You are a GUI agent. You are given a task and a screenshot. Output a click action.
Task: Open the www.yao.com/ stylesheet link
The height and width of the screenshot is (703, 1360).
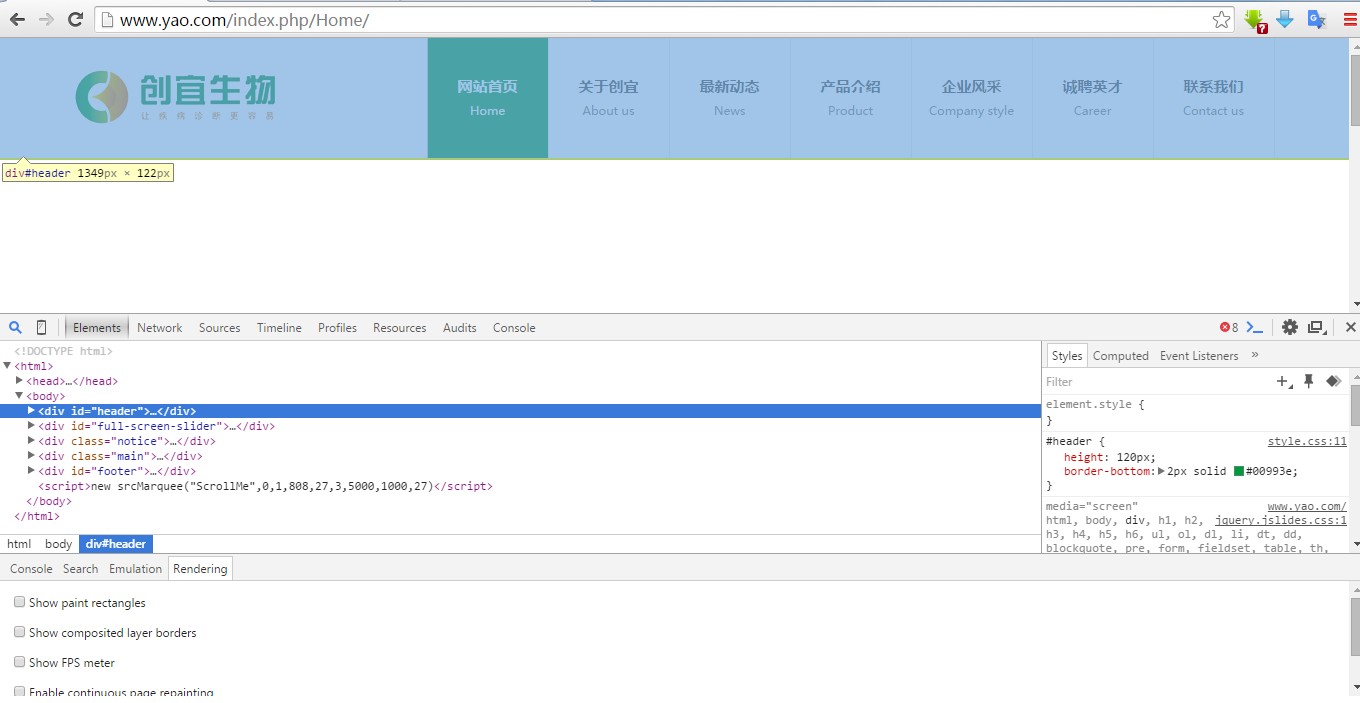[1307, 507]
